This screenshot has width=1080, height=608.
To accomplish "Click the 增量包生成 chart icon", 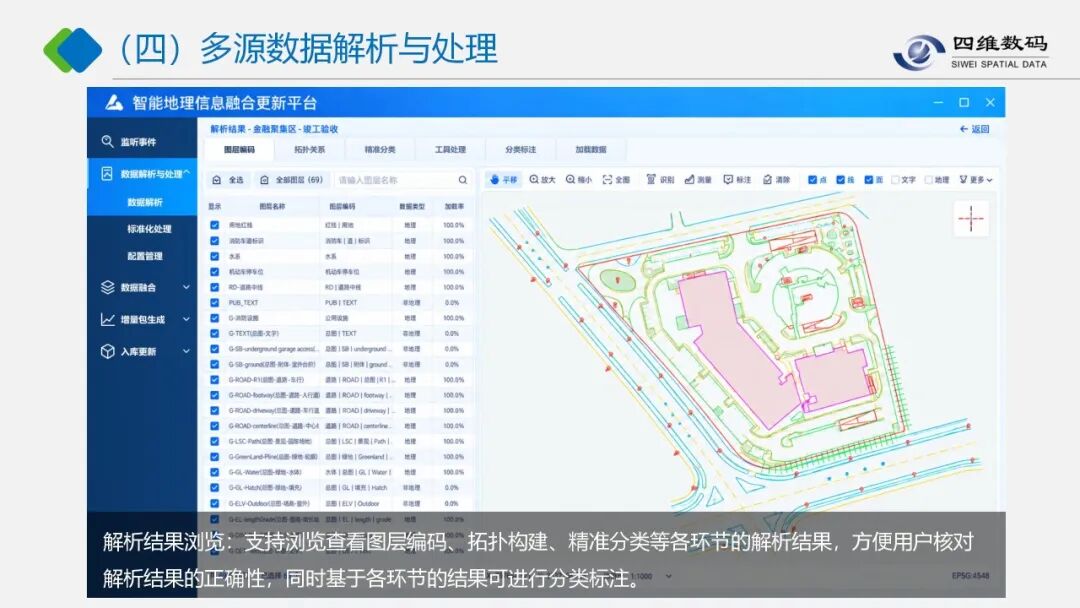I will click(107, 319).
